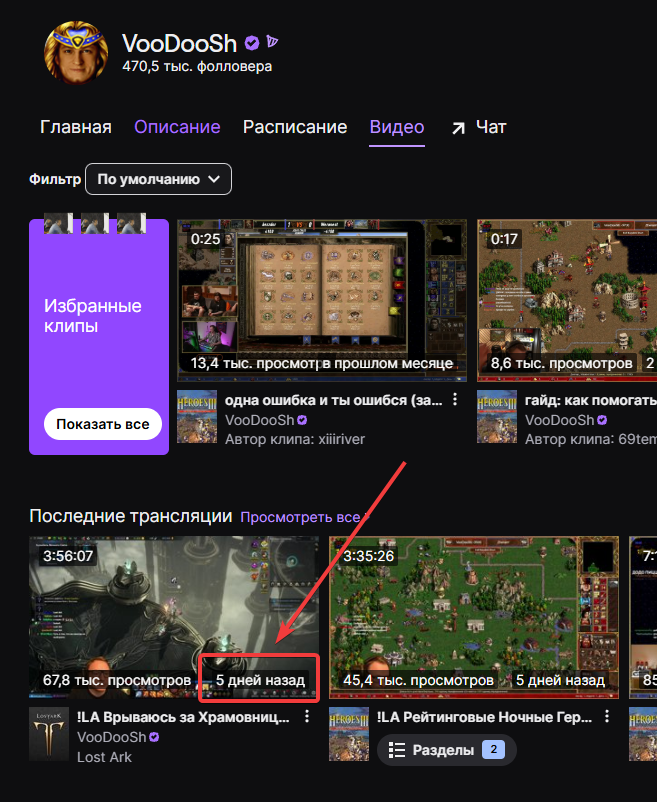Select the Видео tab

point(397,127)
